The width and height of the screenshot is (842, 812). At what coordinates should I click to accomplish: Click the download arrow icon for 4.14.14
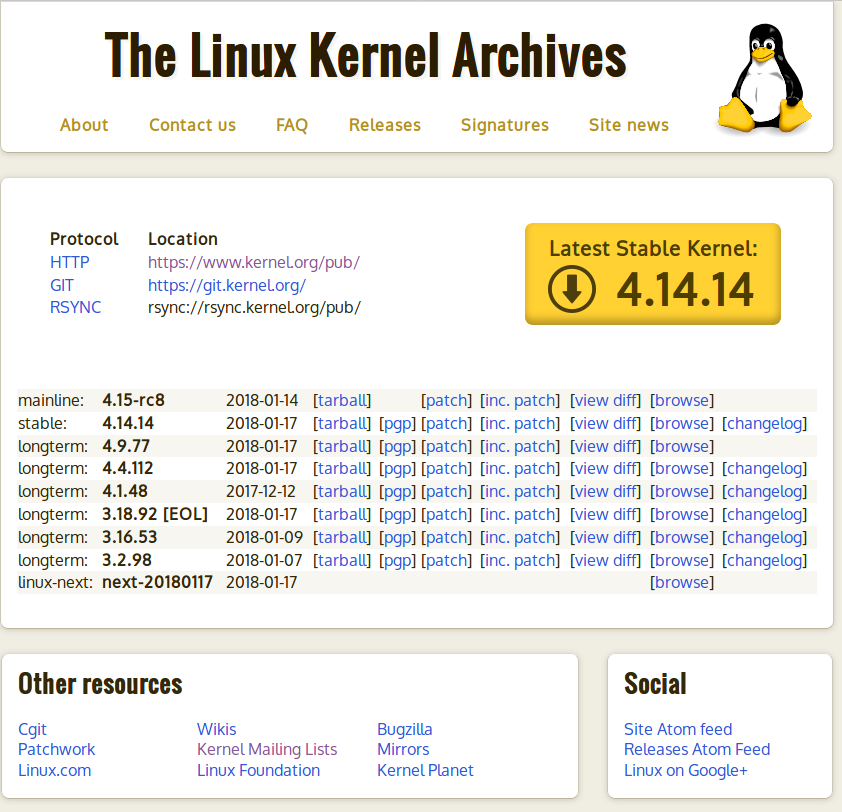[x=569, y=291]
